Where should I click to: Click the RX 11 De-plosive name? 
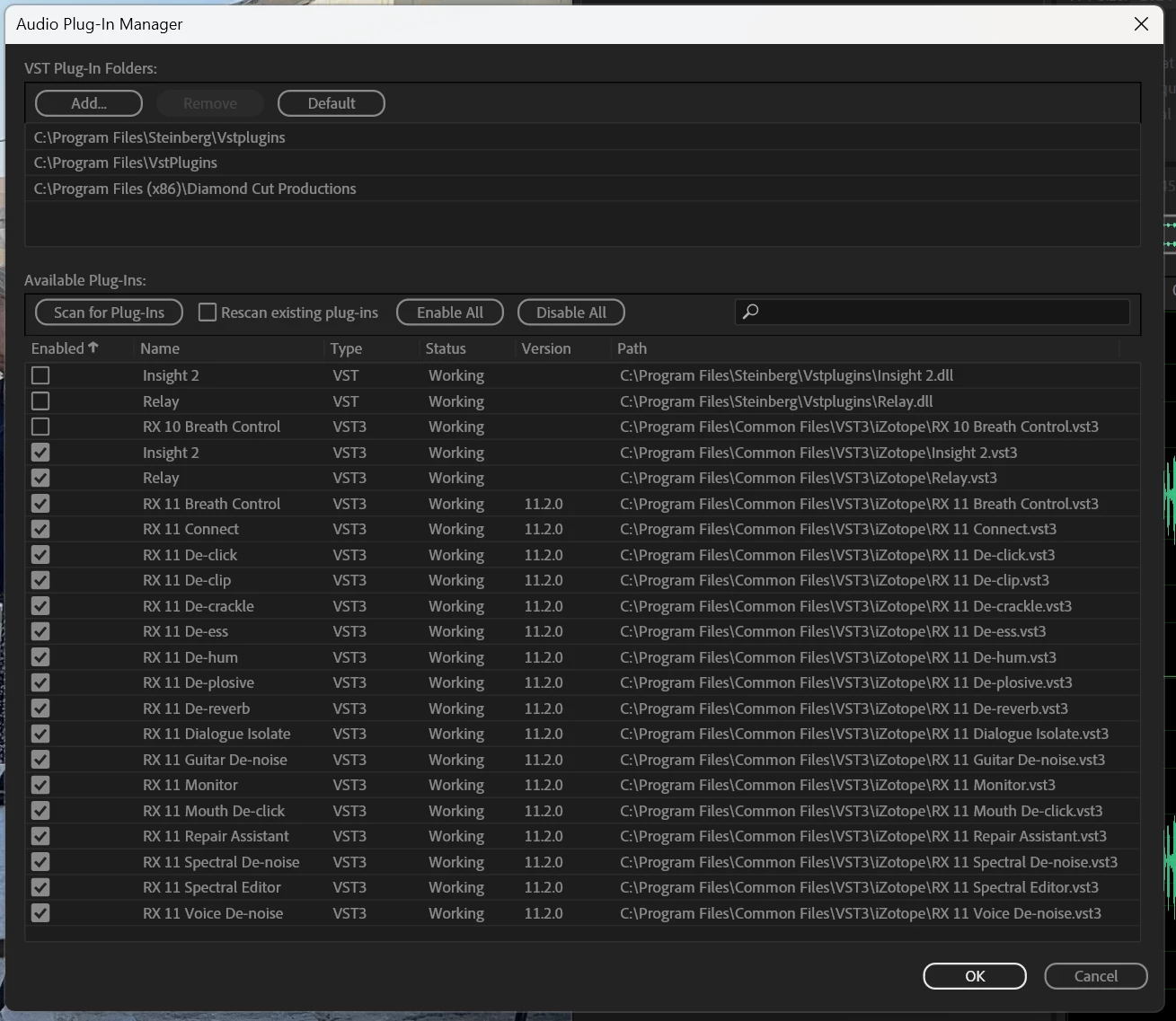coord(199,682)
